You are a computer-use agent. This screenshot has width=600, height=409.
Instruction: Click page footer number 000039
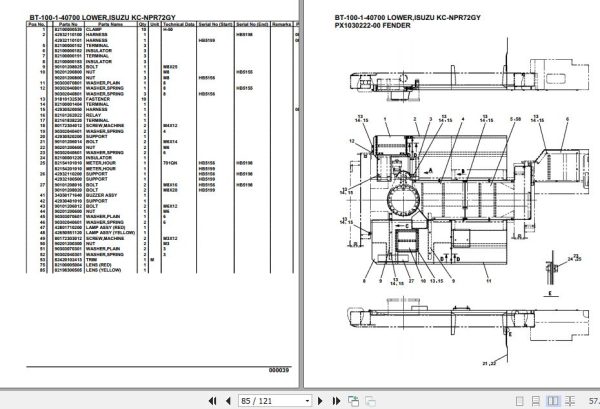click(279, 370)
